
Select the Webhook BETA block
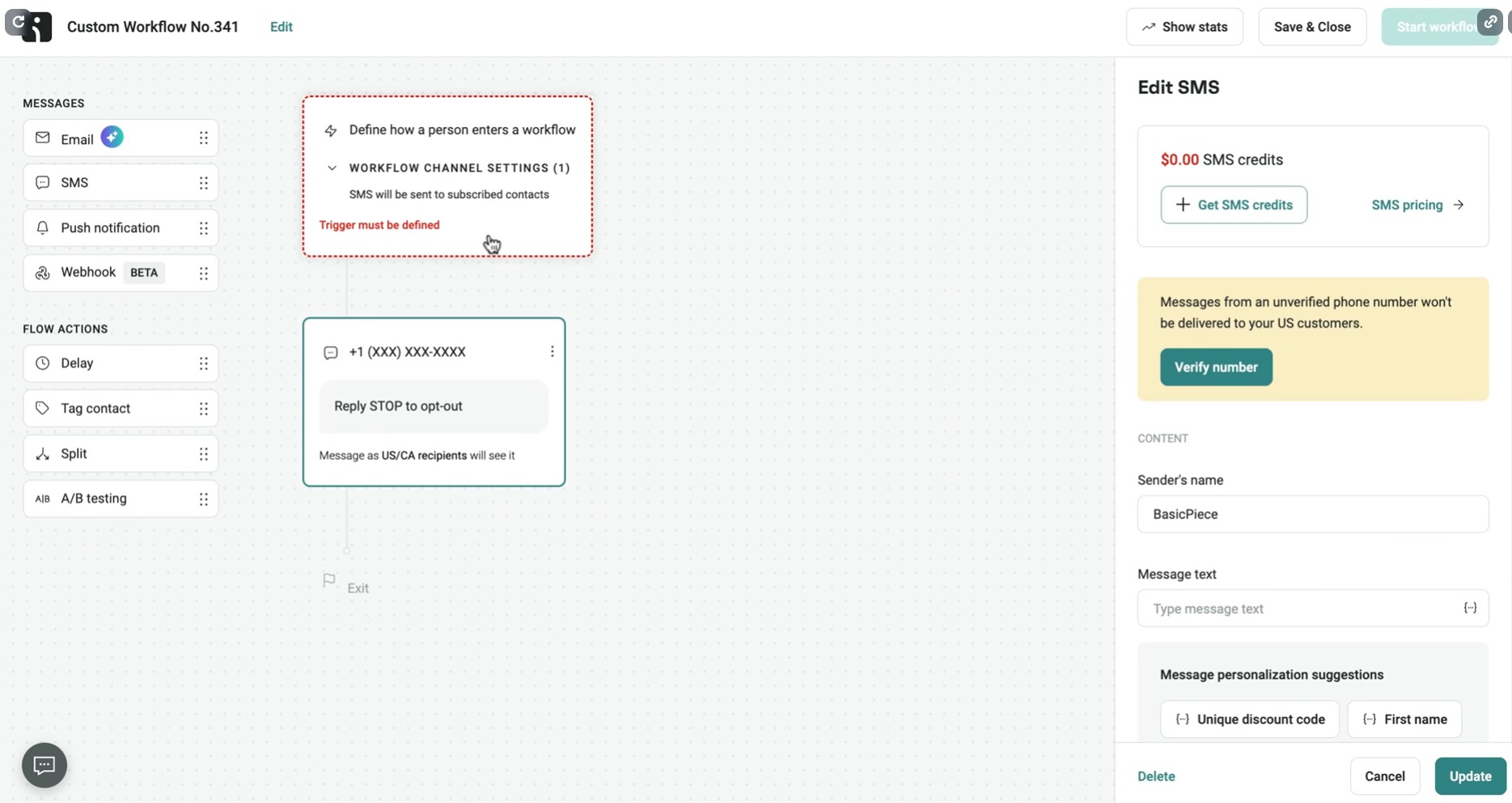pos(121,273)
